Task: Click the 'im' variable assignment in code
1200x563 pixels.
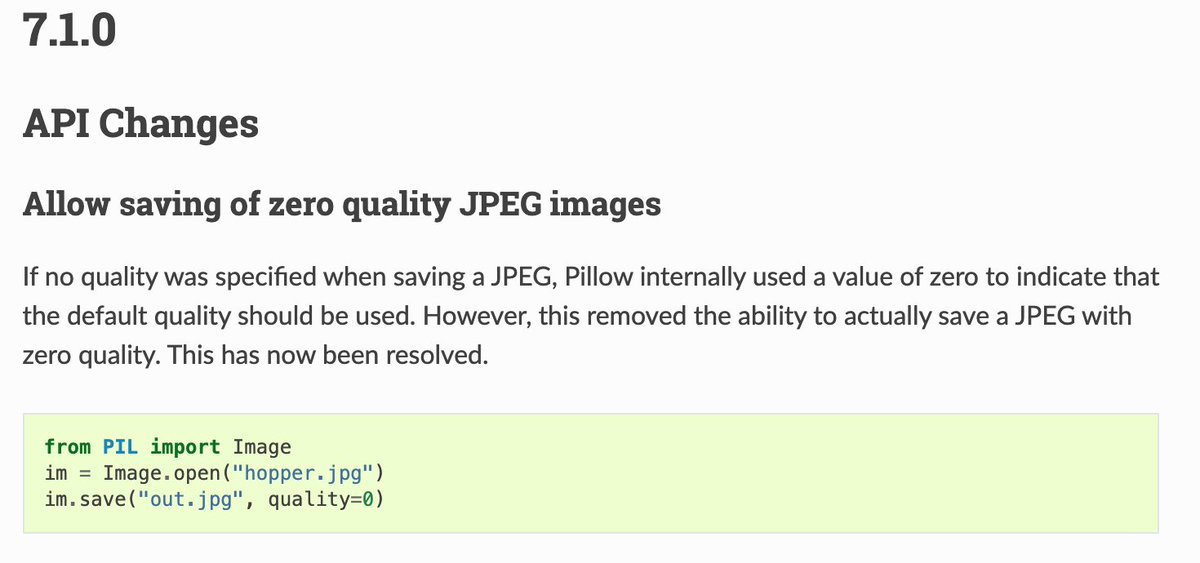Action: (x=56, y=472)
